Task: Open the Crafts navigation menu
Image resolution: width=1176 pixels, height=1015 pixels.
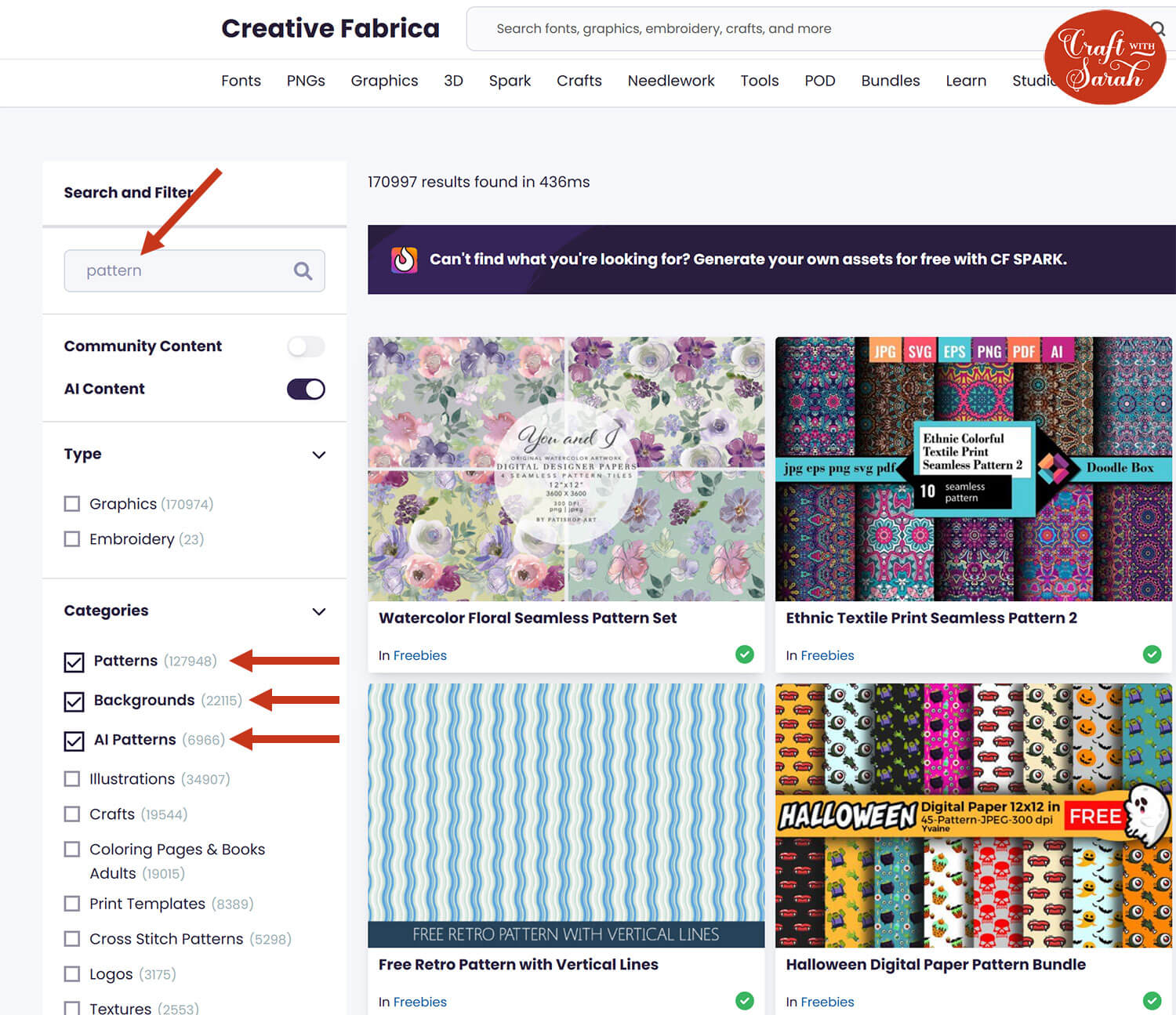Action: tap(579, 81)
